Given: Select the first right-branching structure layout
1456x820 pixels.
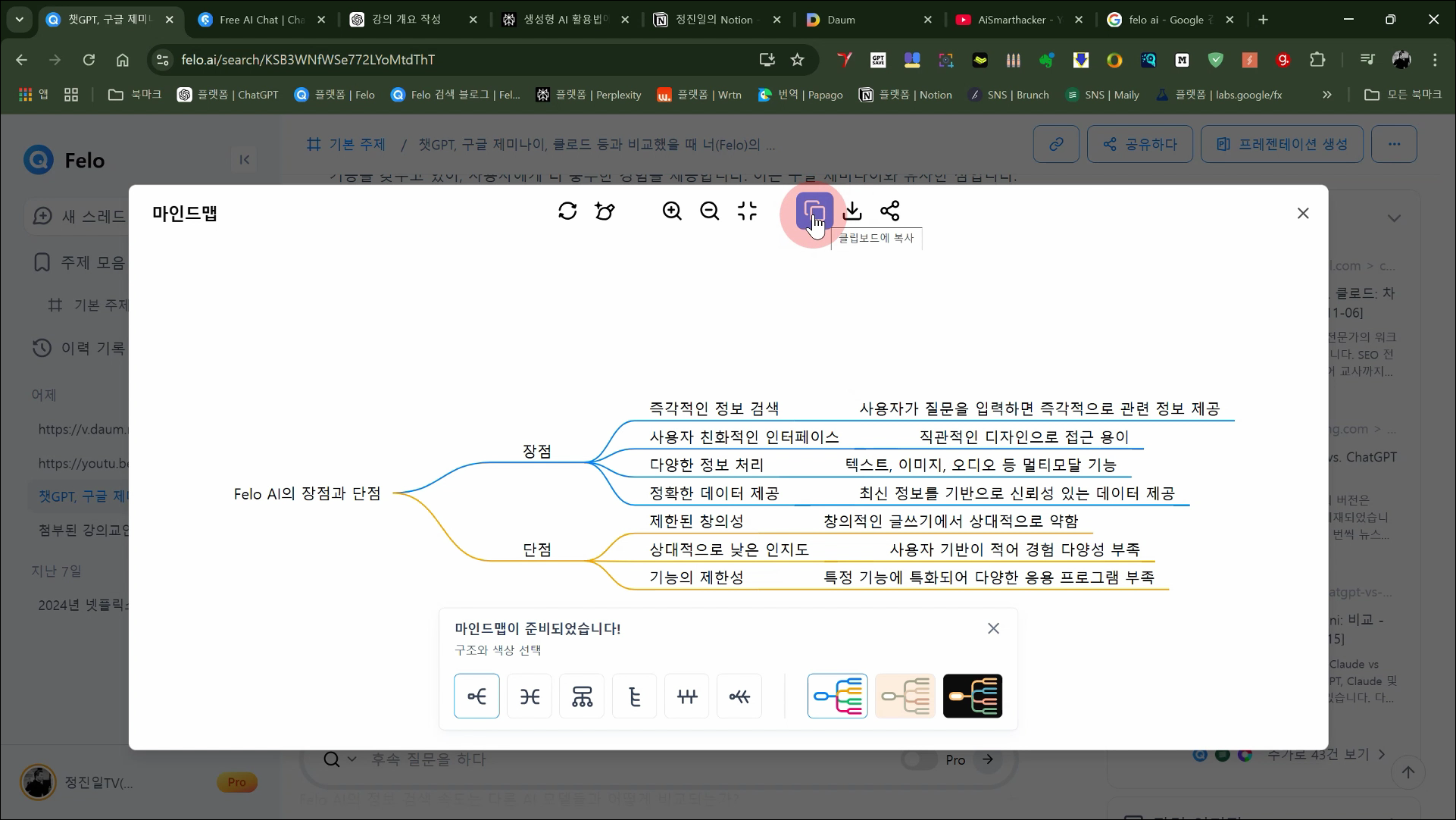Looking at the screenshot, I should coord(476,696).
